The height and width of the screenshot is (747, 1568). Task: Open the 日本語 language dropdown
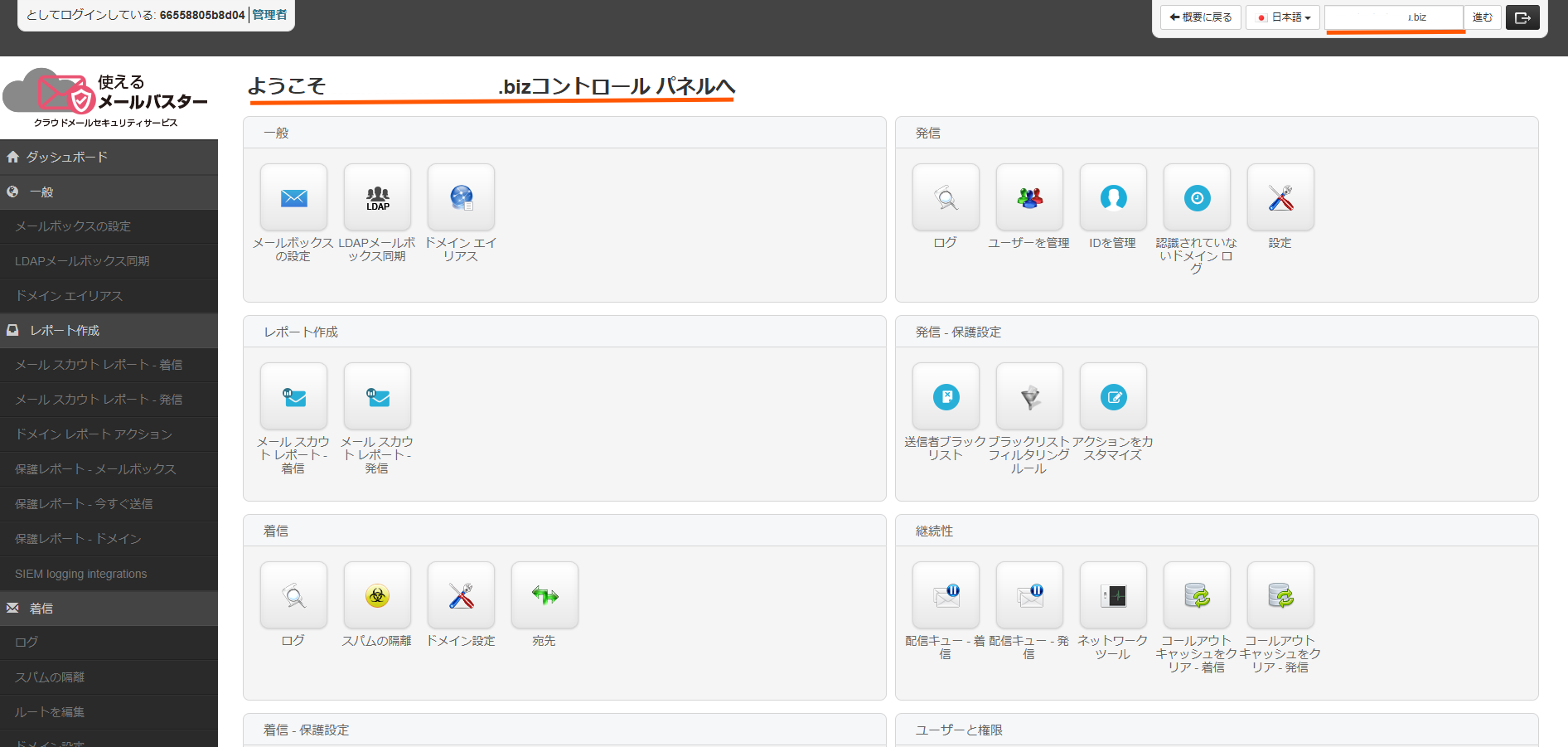(1283, 17)
